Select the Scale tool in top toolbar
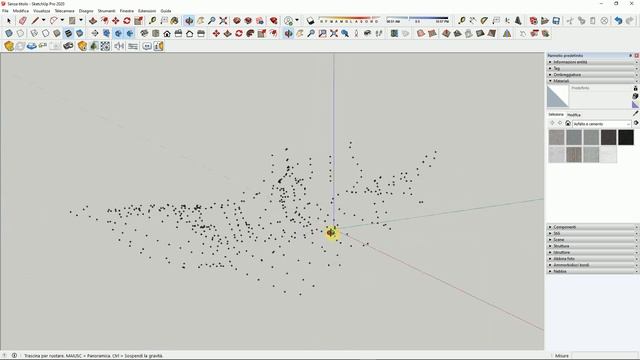The height and width of the screenshot is (360, 640). coord(138,21)
